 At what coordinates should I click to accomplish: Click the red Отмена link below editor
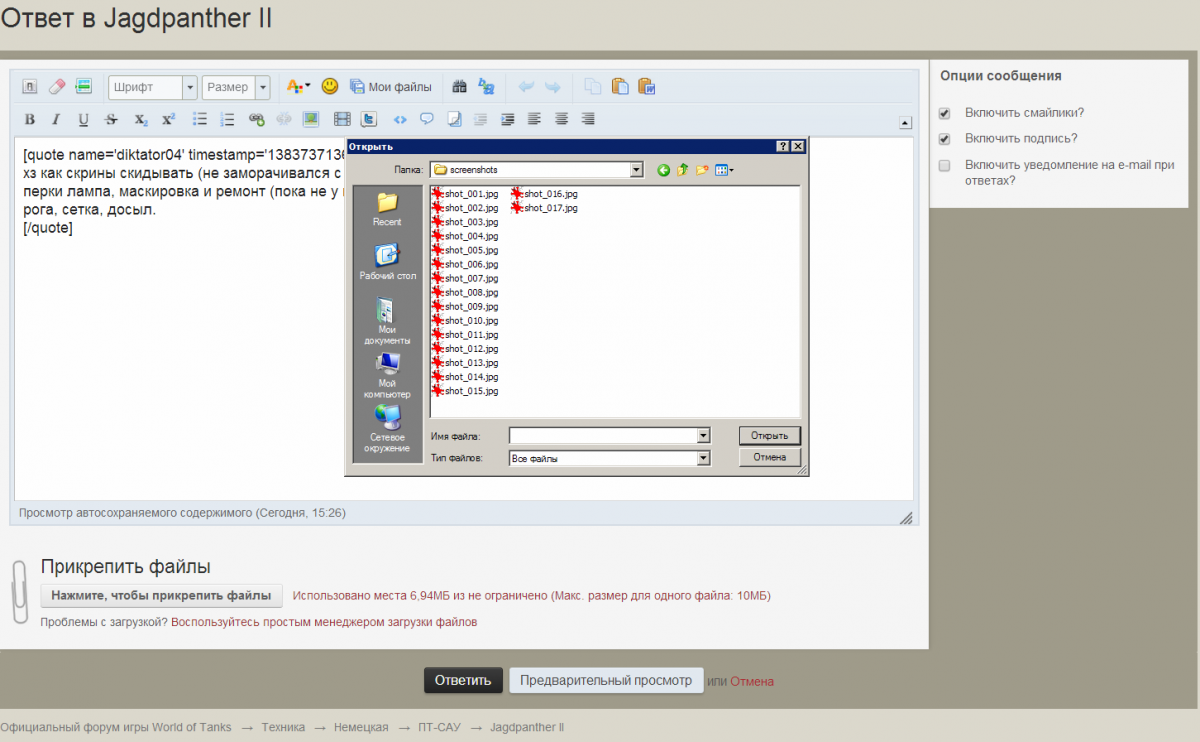(752, 681)
